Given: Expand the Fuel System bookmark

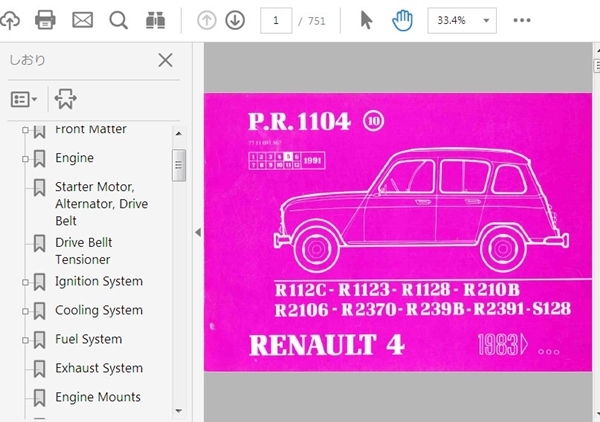Looking at the screenshot, I should point(25,340).
